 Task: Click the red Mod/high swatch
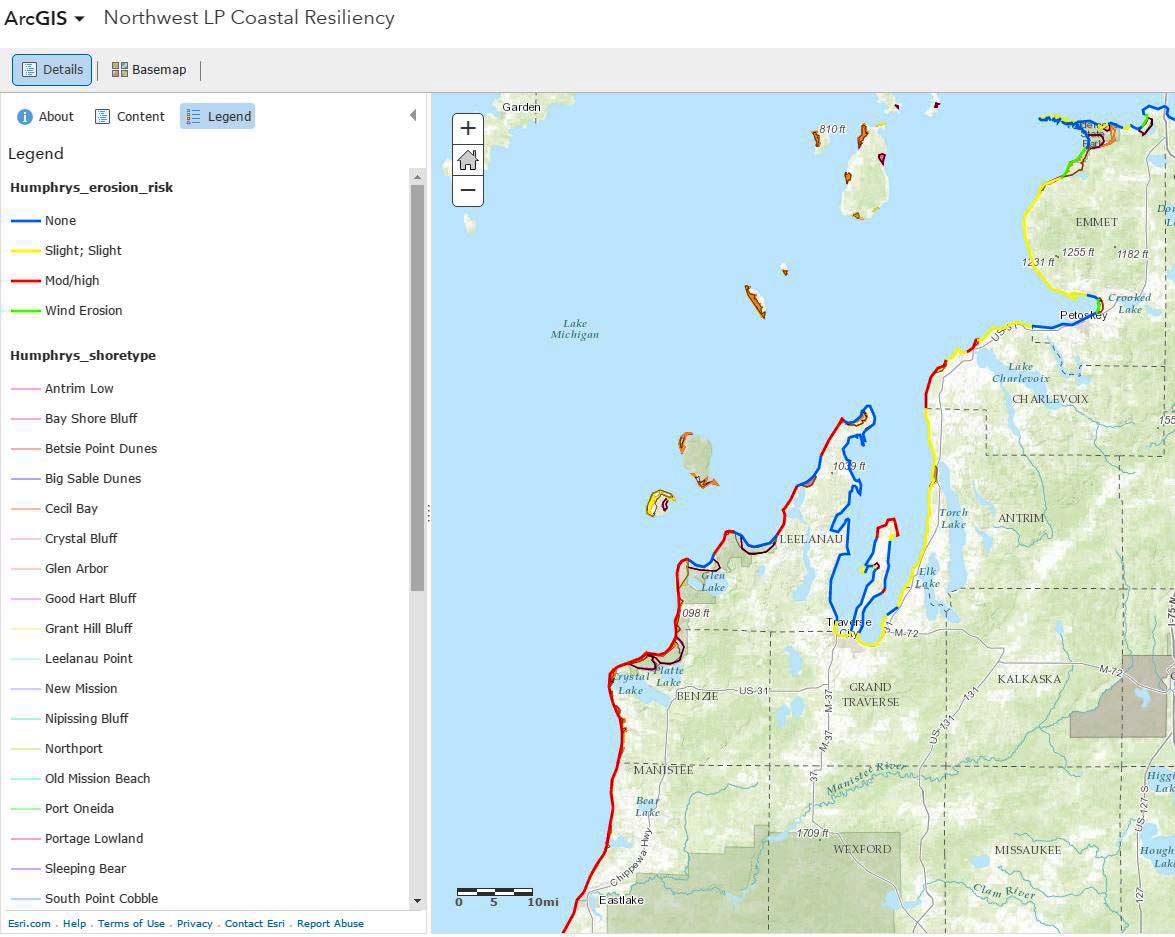point(25,281)
